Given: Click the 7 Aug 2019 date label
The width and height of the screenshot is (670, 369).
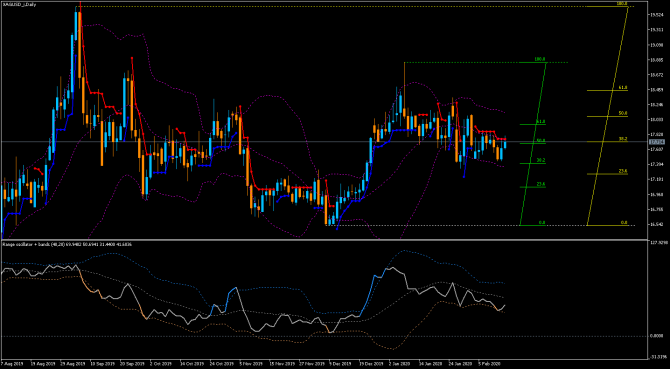Looking at the screenshot, I should click(11, 365).
